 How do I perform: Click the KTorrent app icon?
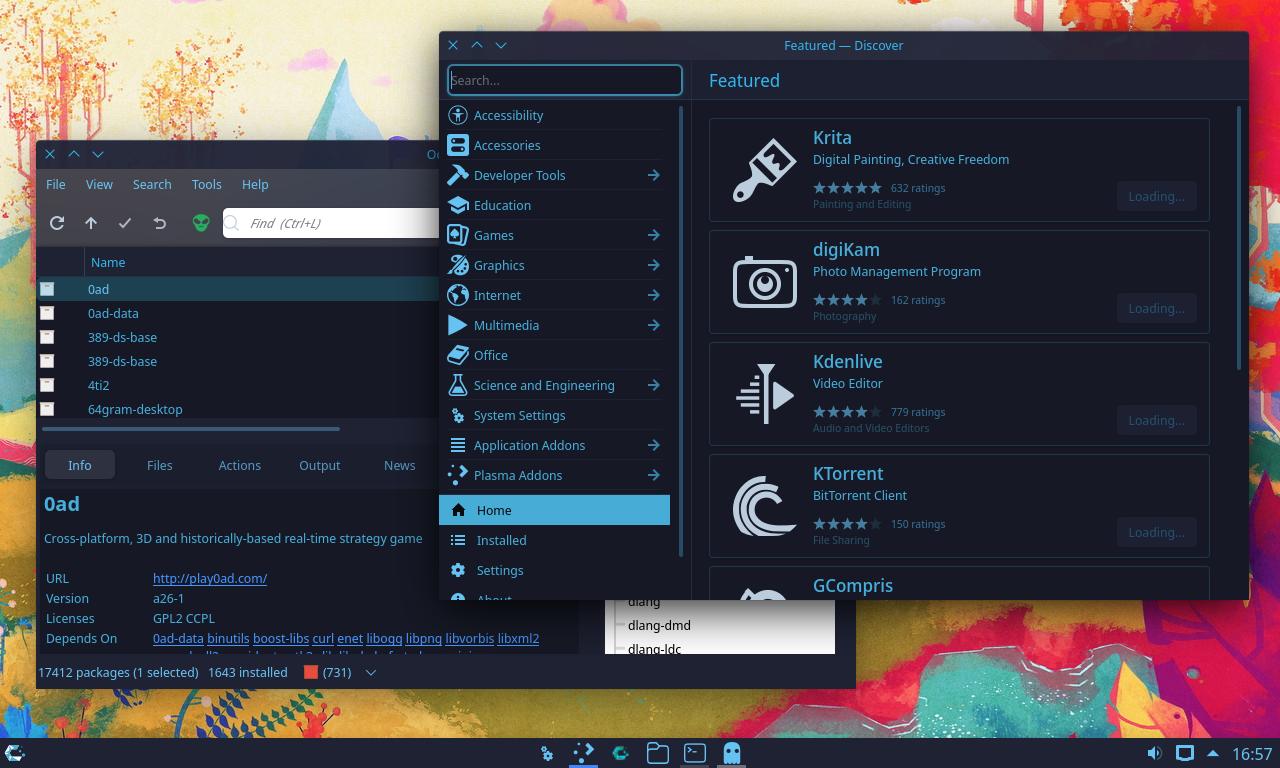pyautogui.click(x=765, y=506)
